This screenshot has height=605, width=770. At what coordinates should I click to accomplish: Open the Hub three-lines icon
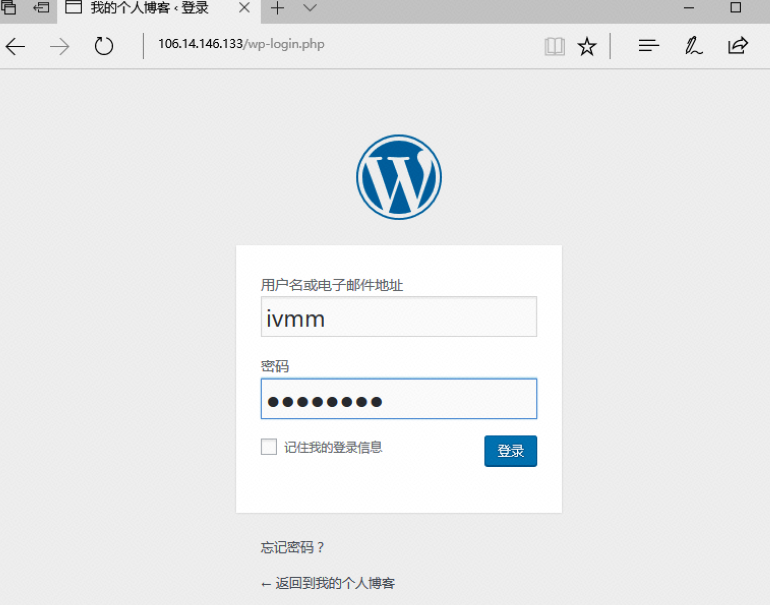[649, 46]
